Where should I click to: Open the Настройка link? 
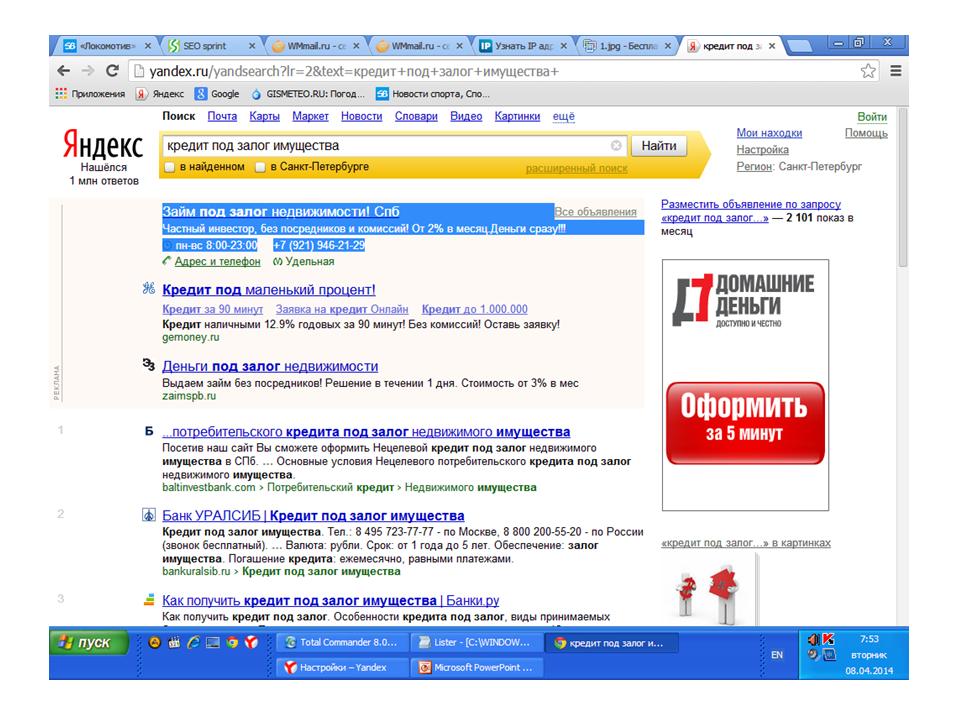762,149
